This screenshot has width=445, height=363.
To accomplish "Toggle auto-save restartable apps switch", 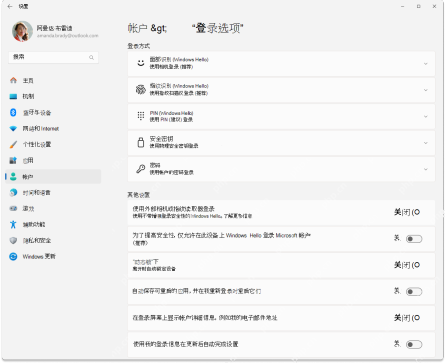I will (414, 292).
